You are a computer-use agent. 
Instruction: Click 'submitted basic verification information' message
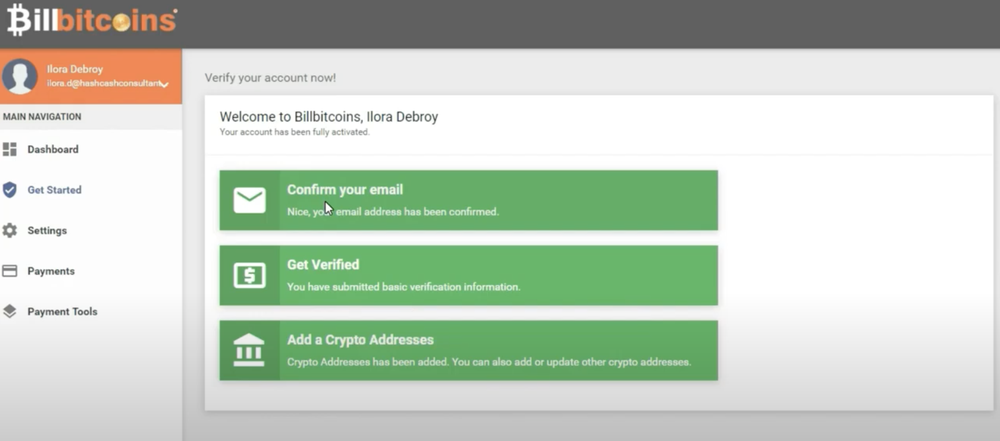point(404,287)
